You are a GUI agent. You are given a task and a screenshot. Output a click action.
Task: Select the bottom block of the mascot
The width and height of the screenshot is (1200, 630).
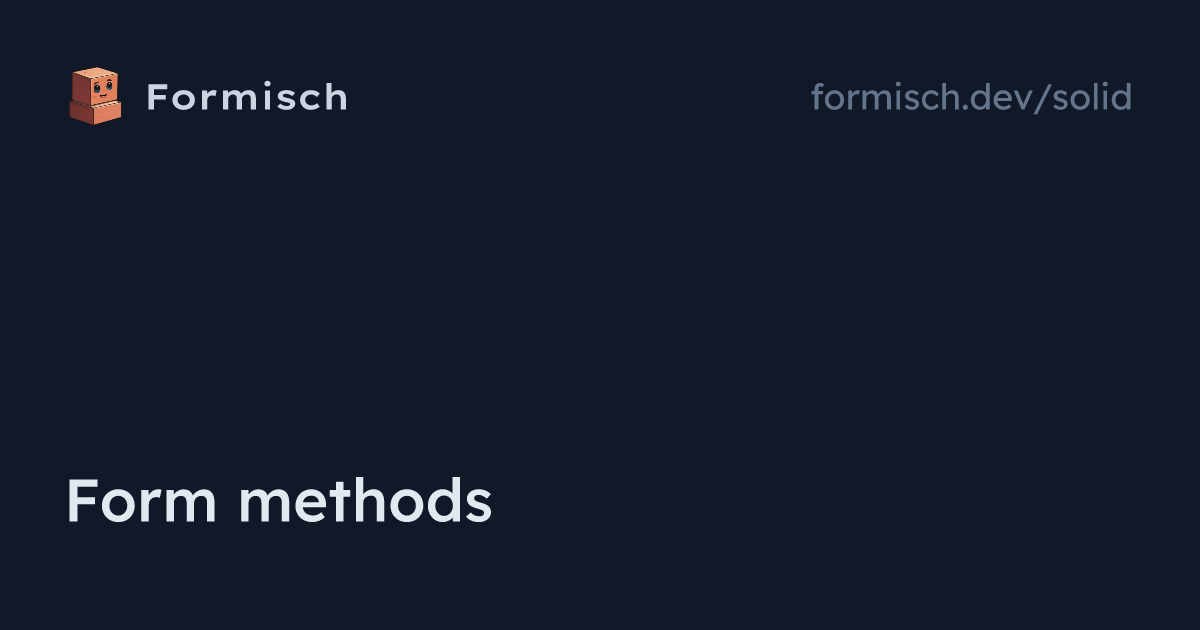[95, 111]
